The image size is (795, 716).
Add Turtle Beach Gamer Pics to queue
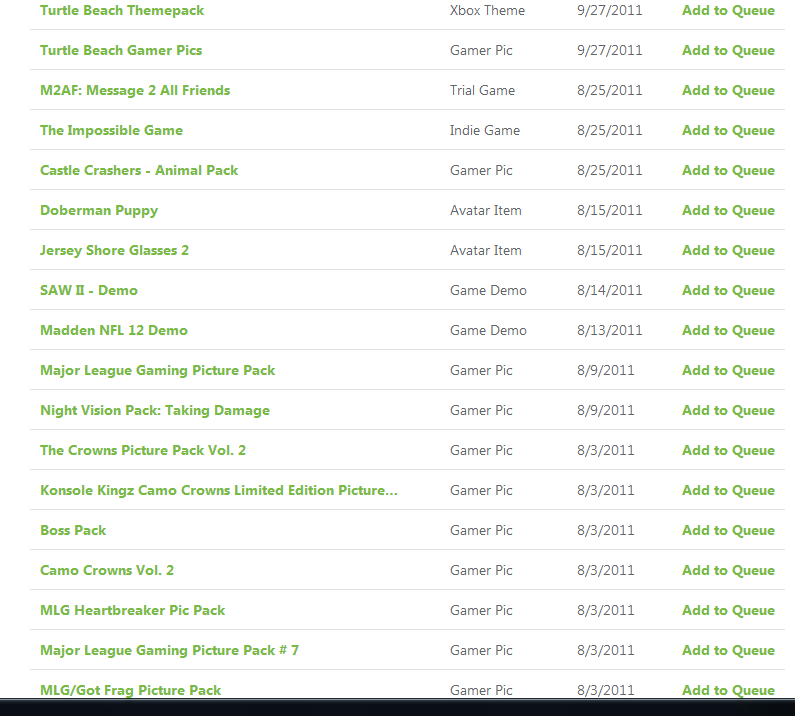[x=728, y=51]
